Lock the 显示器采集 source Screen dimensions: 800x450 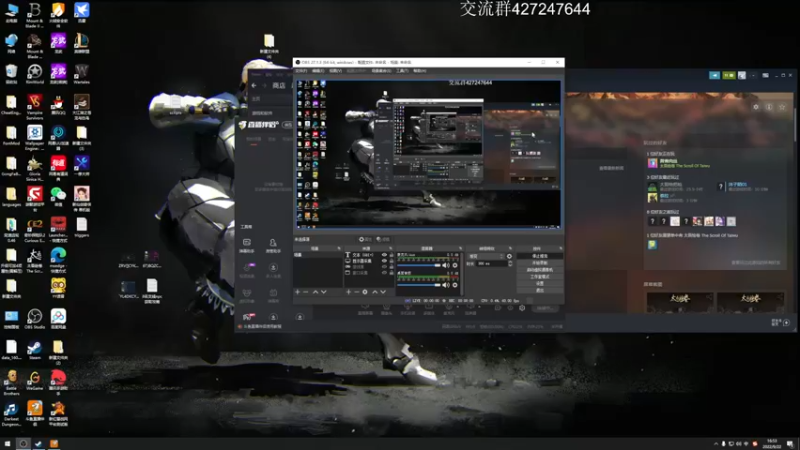click(x=392, y=261)
